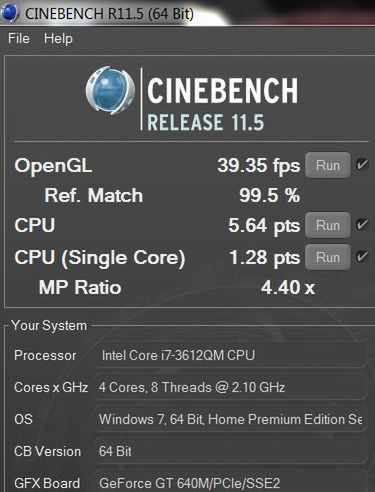Open the Help menu
This screenshot has width=375, height=492.
coord(58,38)
